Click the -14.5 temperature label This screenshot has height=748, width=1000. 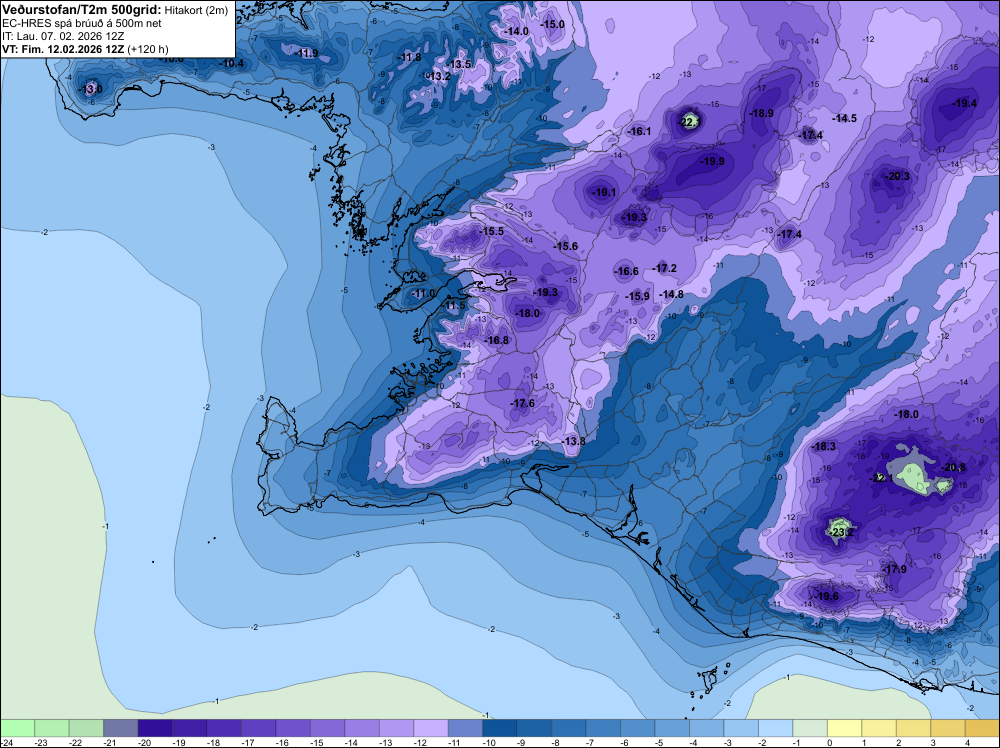844,118
